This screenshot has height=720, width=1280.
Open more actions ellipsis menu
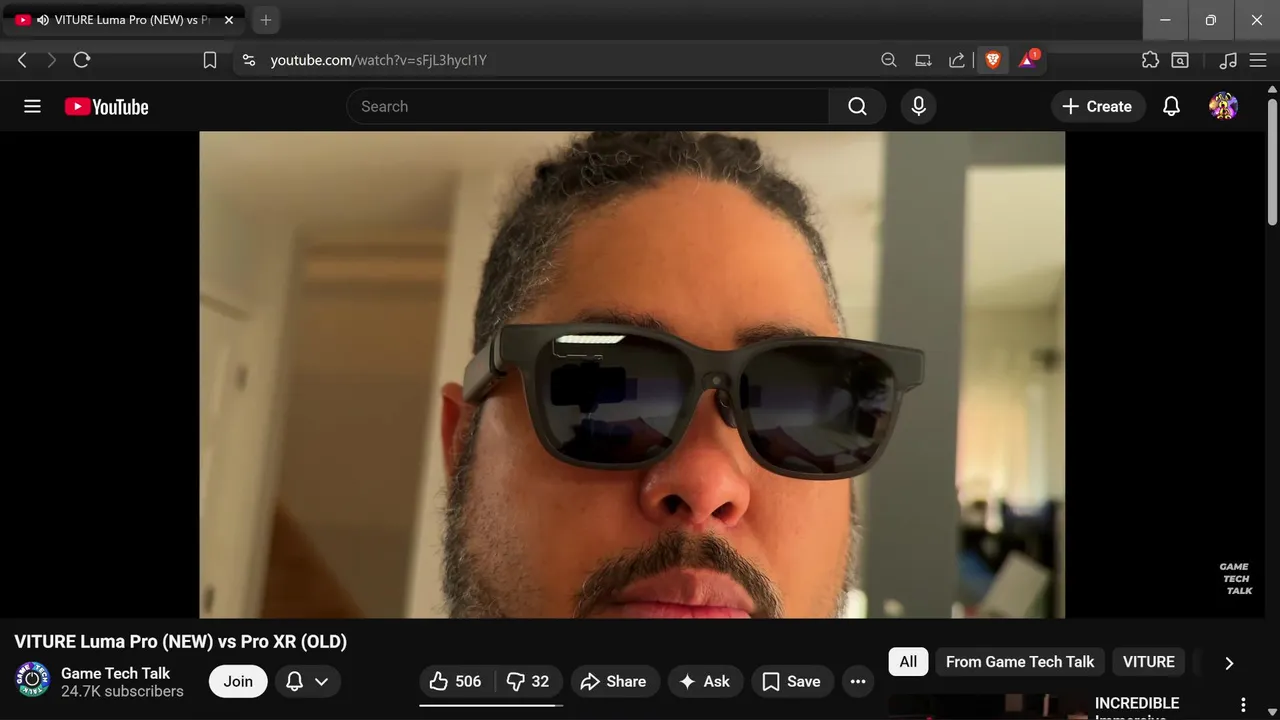pyautogui.click(x=858, y=681)
